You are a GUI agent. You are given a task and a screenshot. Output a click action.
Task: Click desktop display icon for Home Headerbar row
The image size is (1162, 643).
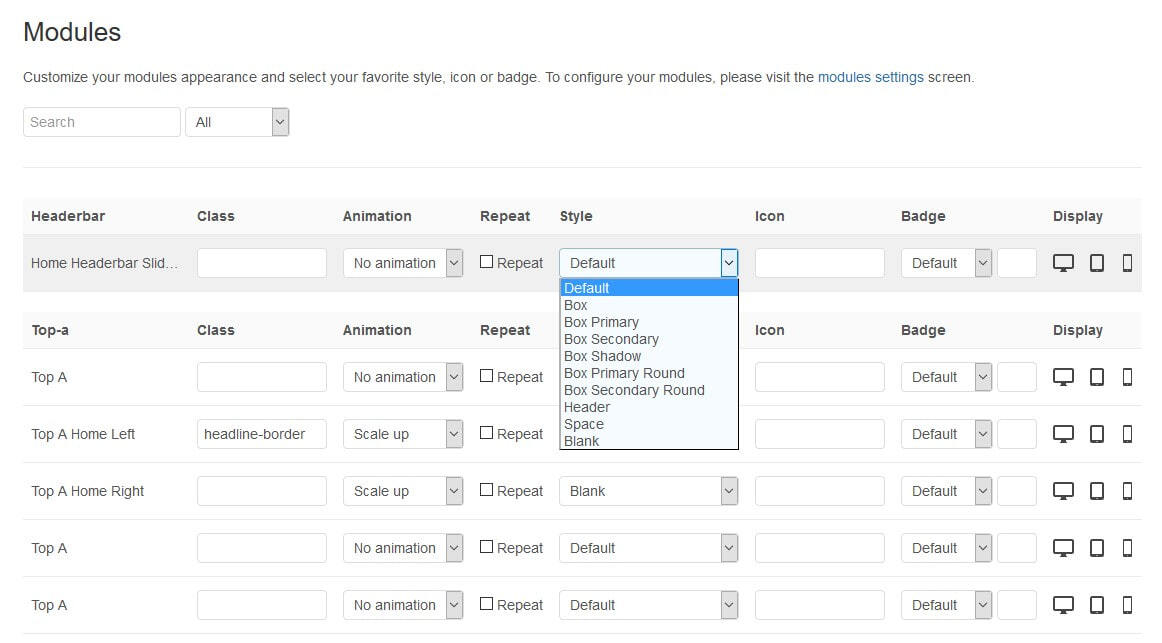[1063, 263]
